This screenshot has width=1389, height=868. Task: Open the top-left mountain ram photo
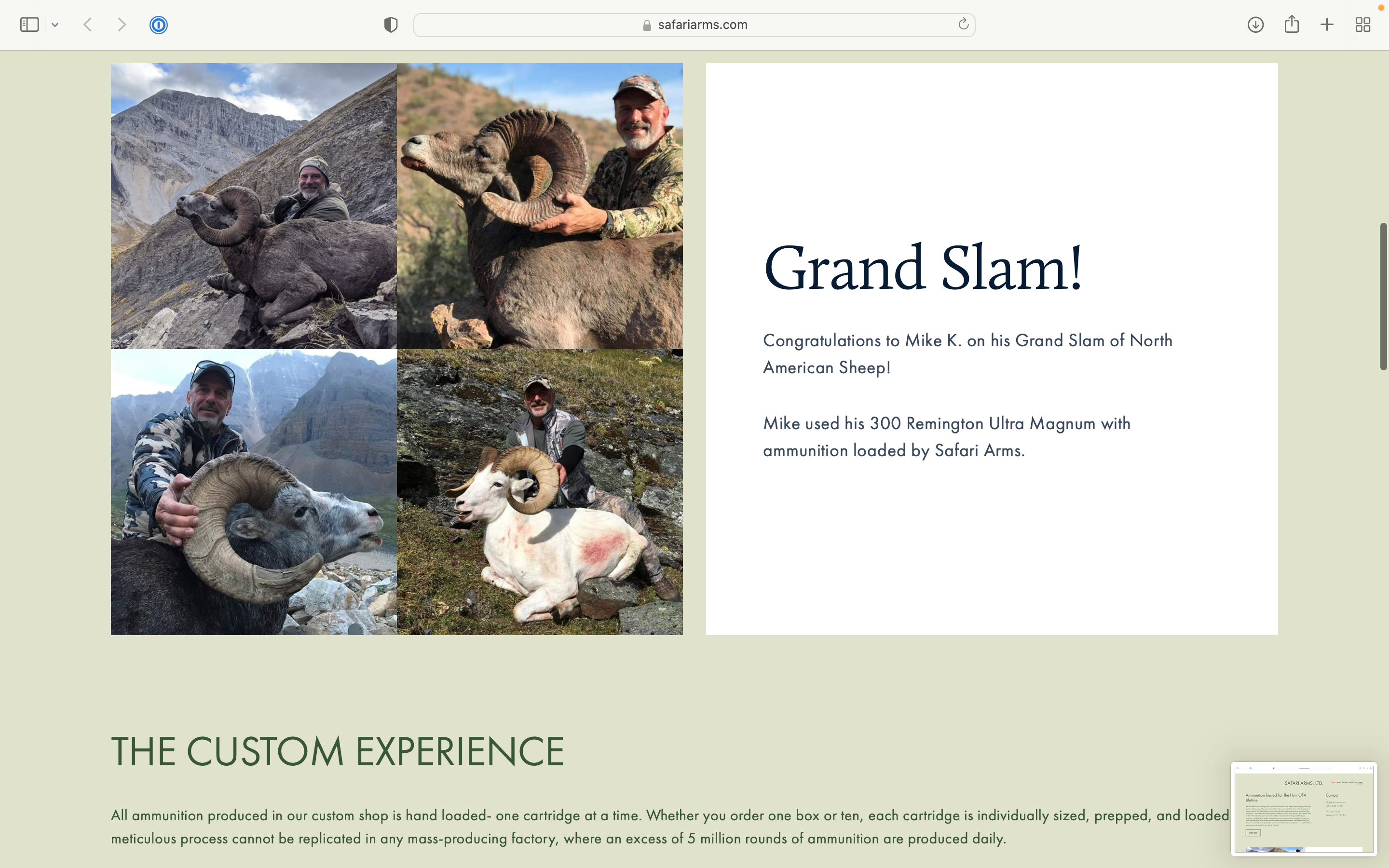(254, 206)
